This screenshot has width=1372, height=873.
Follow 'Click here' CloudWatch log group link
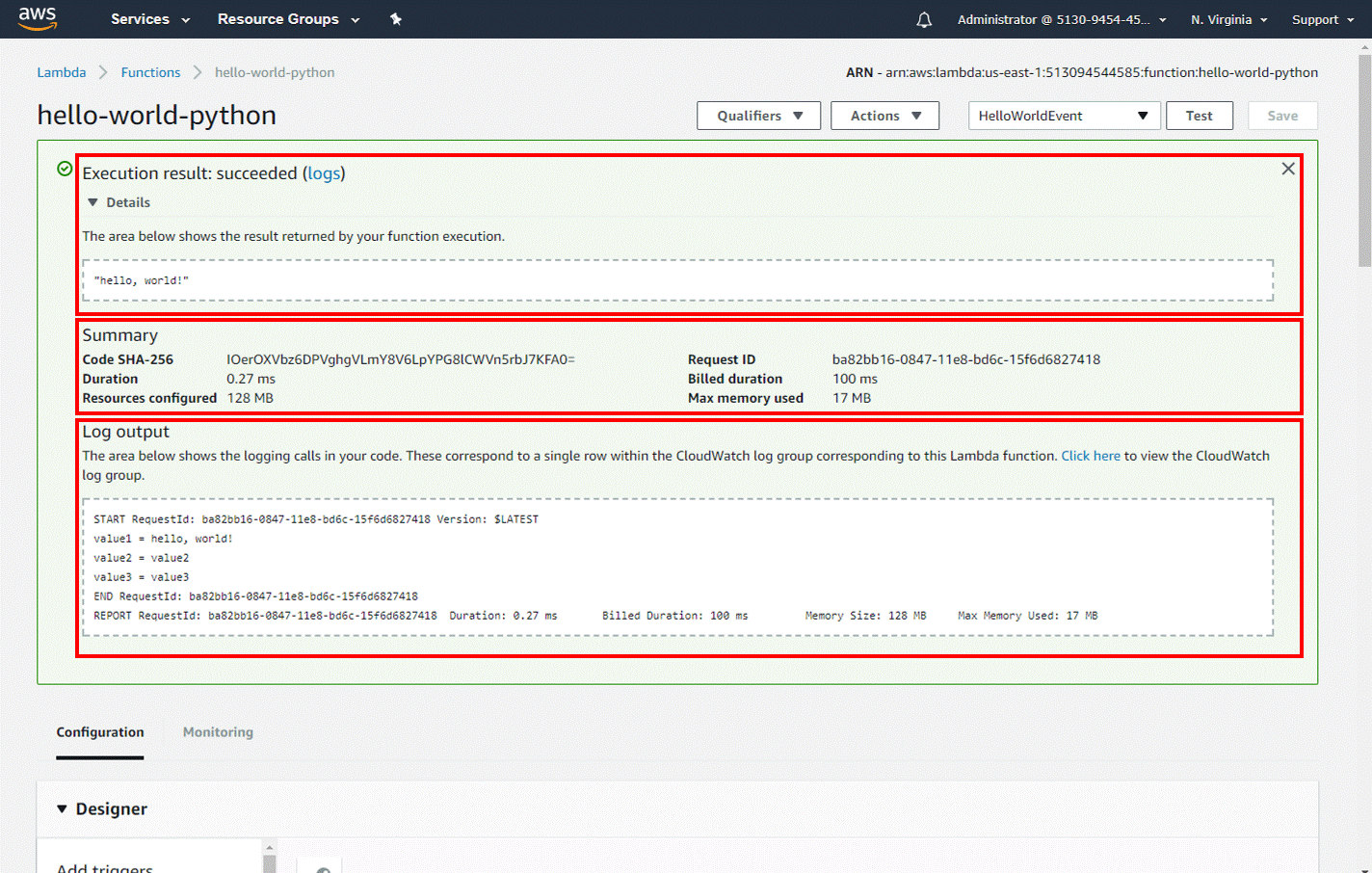pos(1091,456)
